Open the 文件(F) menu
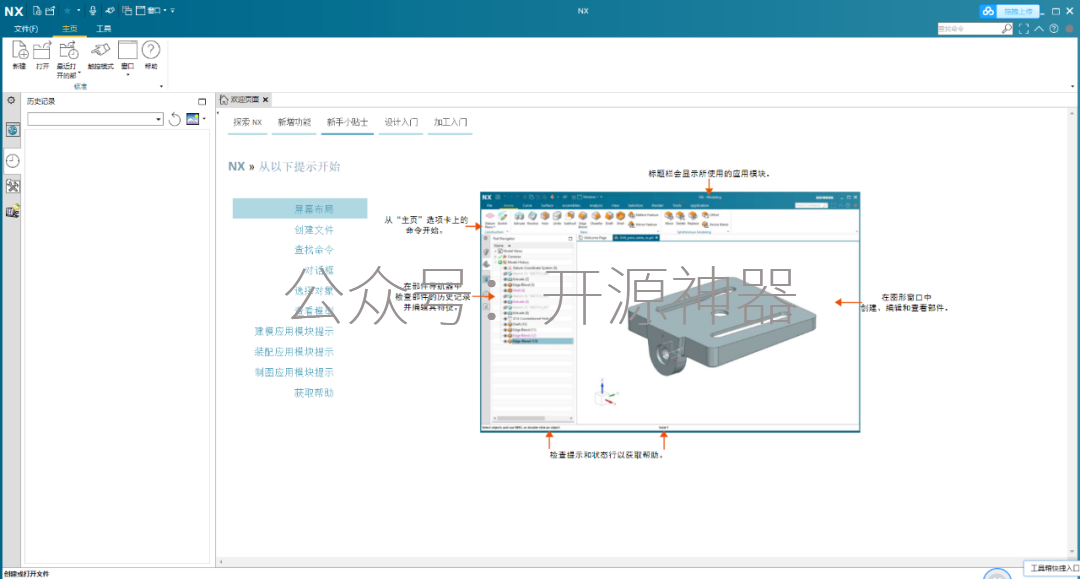Viewport: 1080px width, 579px height. pyautogui.click(x=26, y=28)
